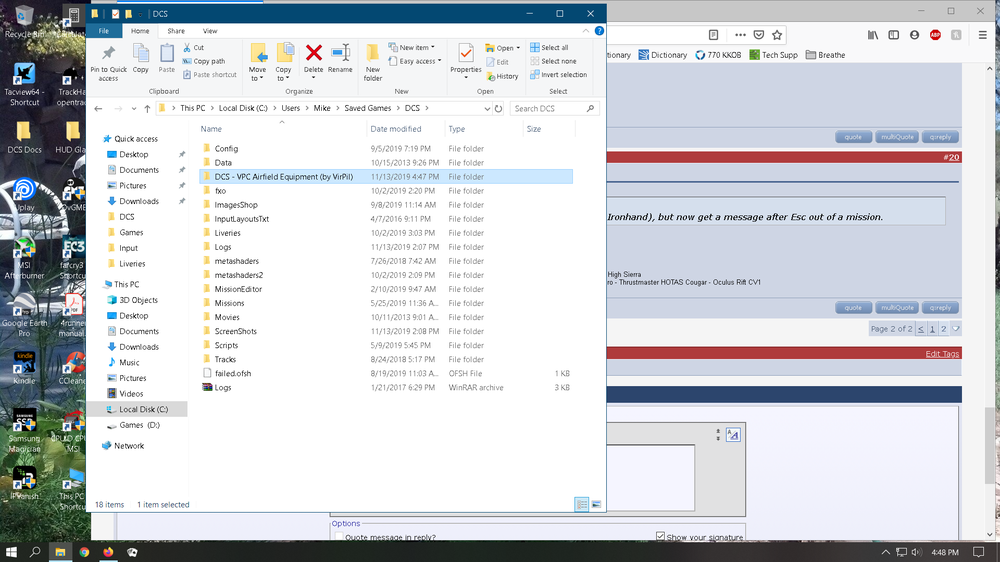Click taskbar search magnifier
1000x562 pixels.
36,552
